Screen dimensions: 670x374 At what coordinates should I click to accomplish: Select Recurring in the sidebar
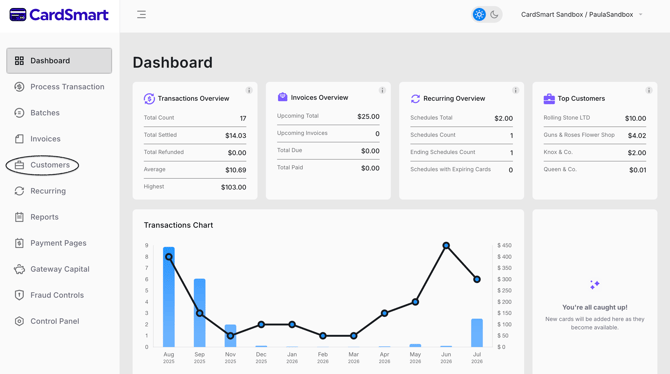pyautogui.click(x=59, y=191)
